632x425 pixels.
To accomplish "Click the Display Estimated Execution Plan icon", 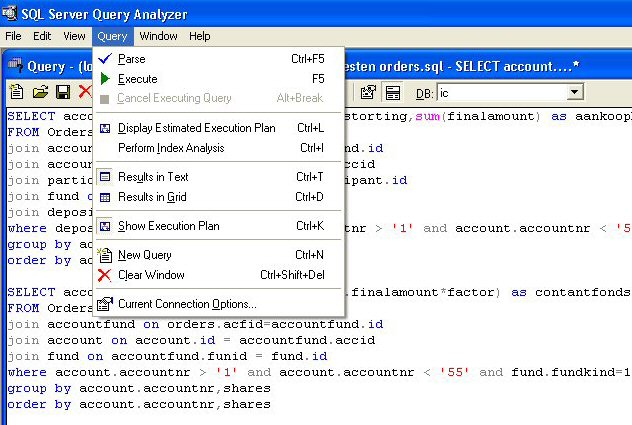I will point(105,128).
